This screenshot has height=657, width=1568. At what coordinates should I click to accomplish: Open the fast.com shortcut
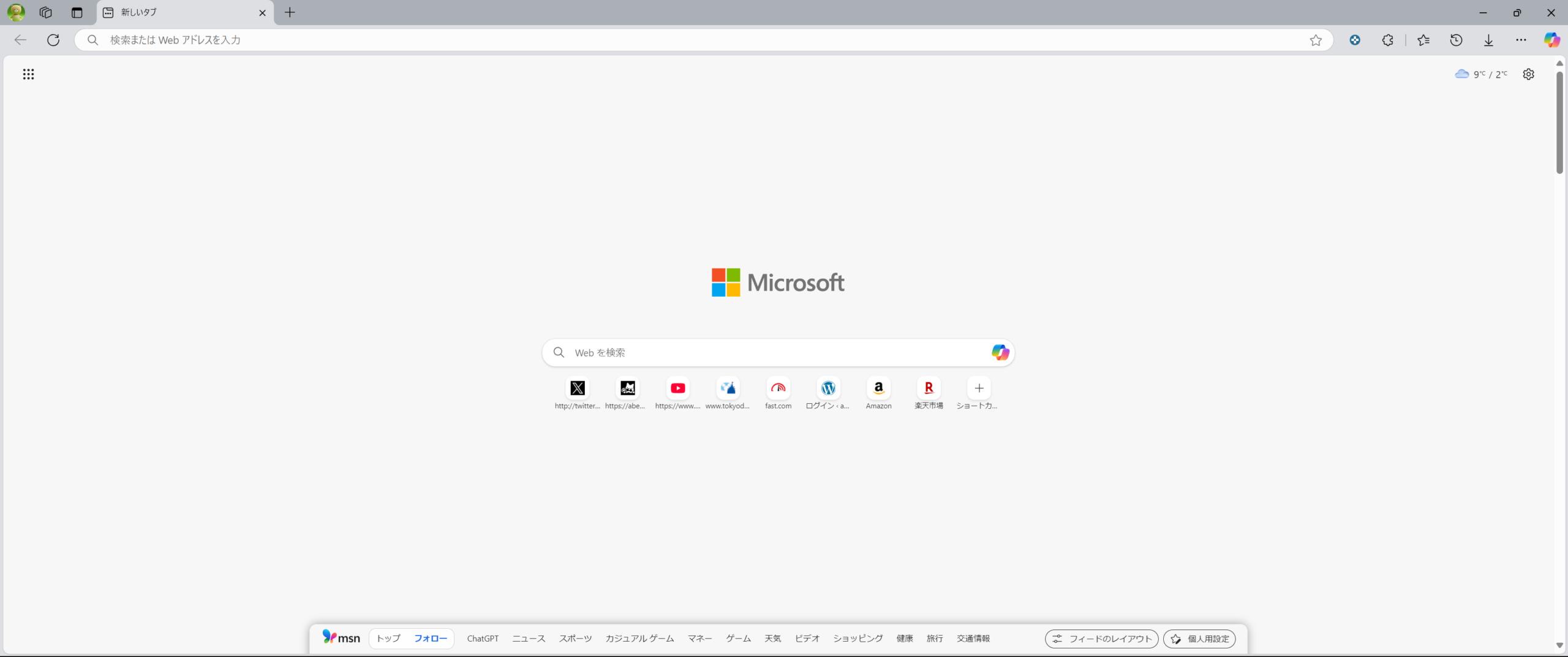point(778,393)
